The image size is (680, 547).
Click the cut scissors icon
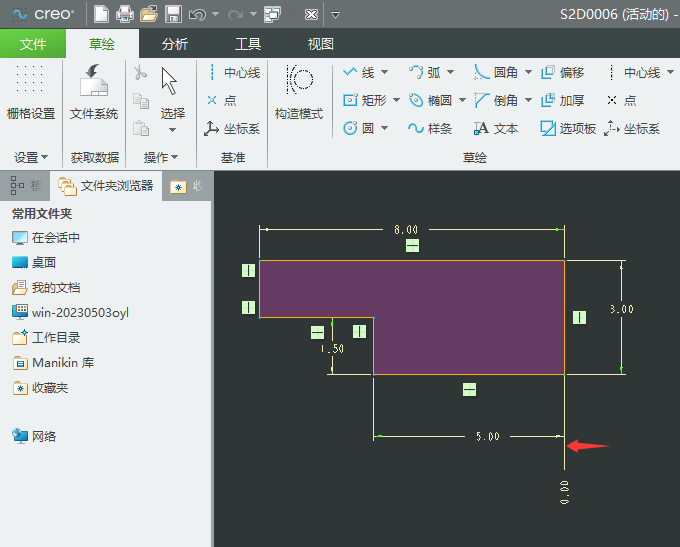click(140, 72)
